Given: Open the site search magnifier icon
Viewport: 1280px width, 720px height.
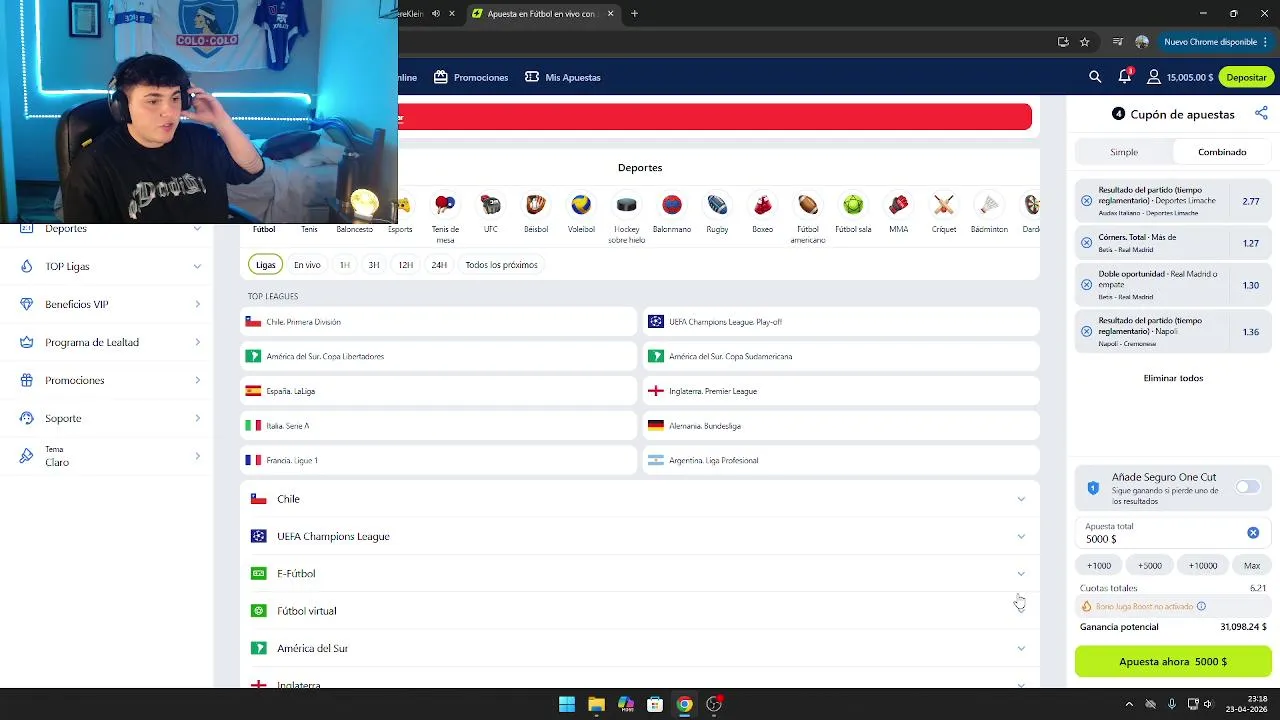Looking at the screenshot, I should point(1095,77).
